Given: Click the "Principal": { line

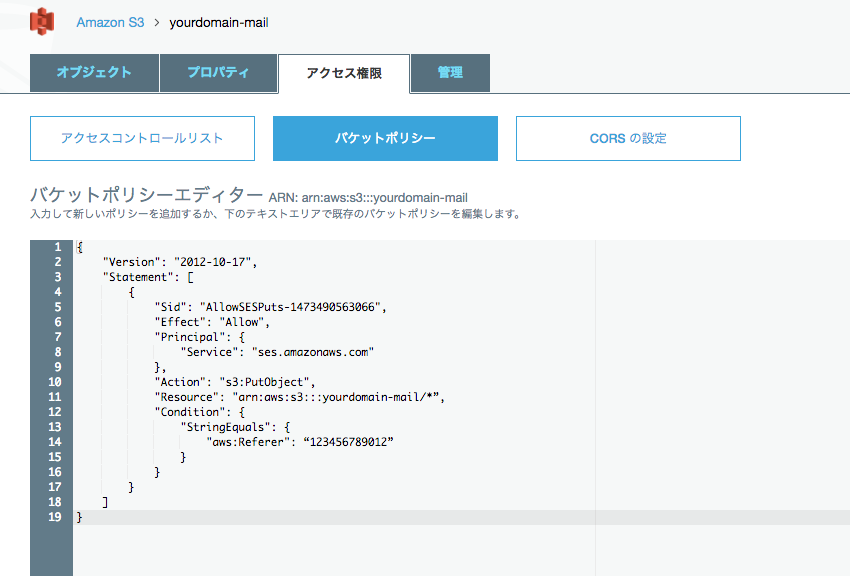Looking at the screenshot, I should [200, 337].
